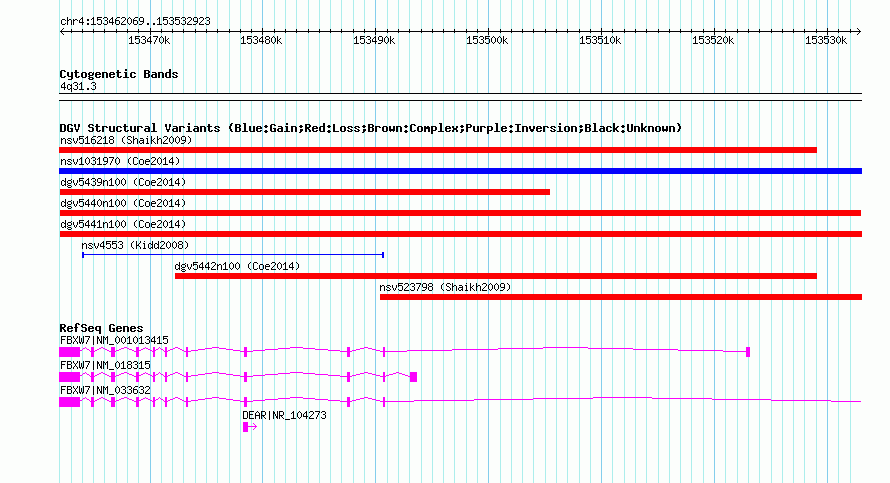Click the nsv523798 (Shaikh2009) label
Screen dimensions: 890x483
pos(446,287)
